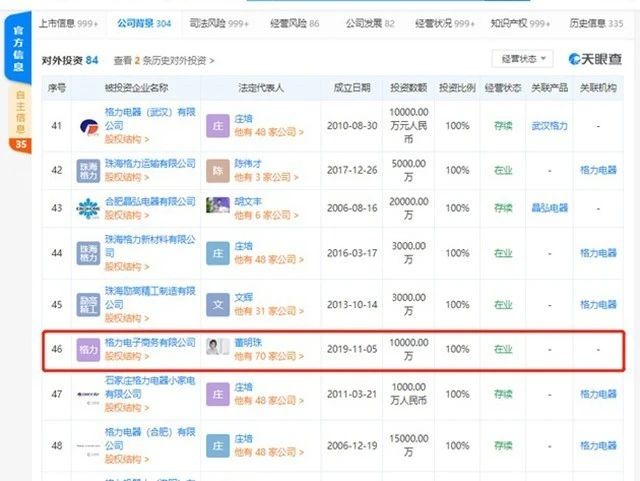Image resolution: width=640 pixels, height=481 pixels.
Task: Click the 珠海励高精工 company logo icon
Action: [88, 305]
